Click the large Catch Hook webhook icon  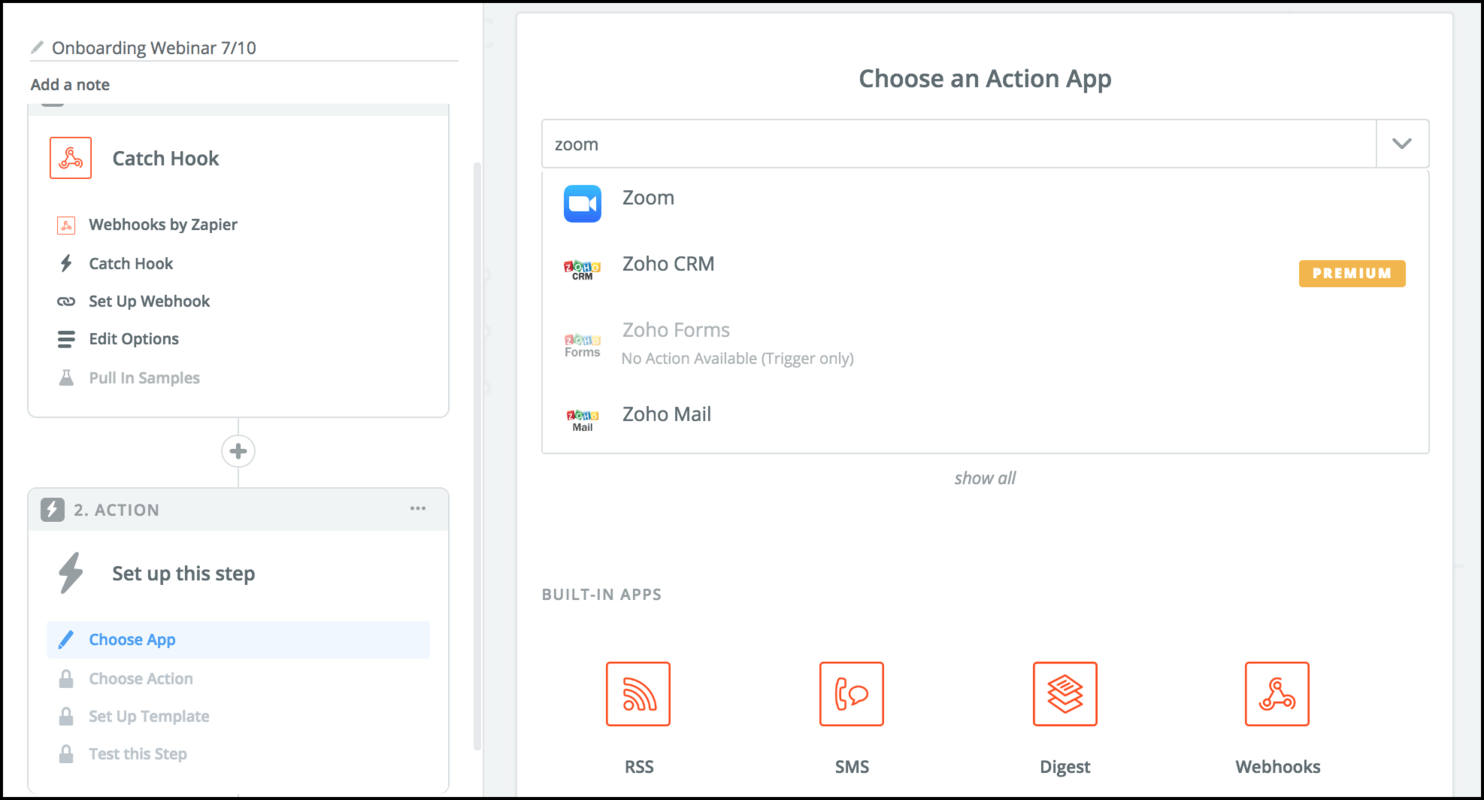70,158
